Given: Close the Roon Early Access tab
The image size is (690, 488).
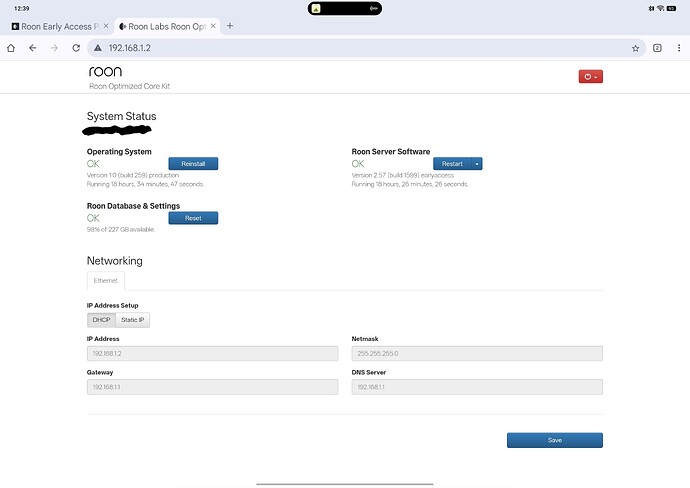Looking at the screenshot, I should pyautogui.click(x=106, y=26).
